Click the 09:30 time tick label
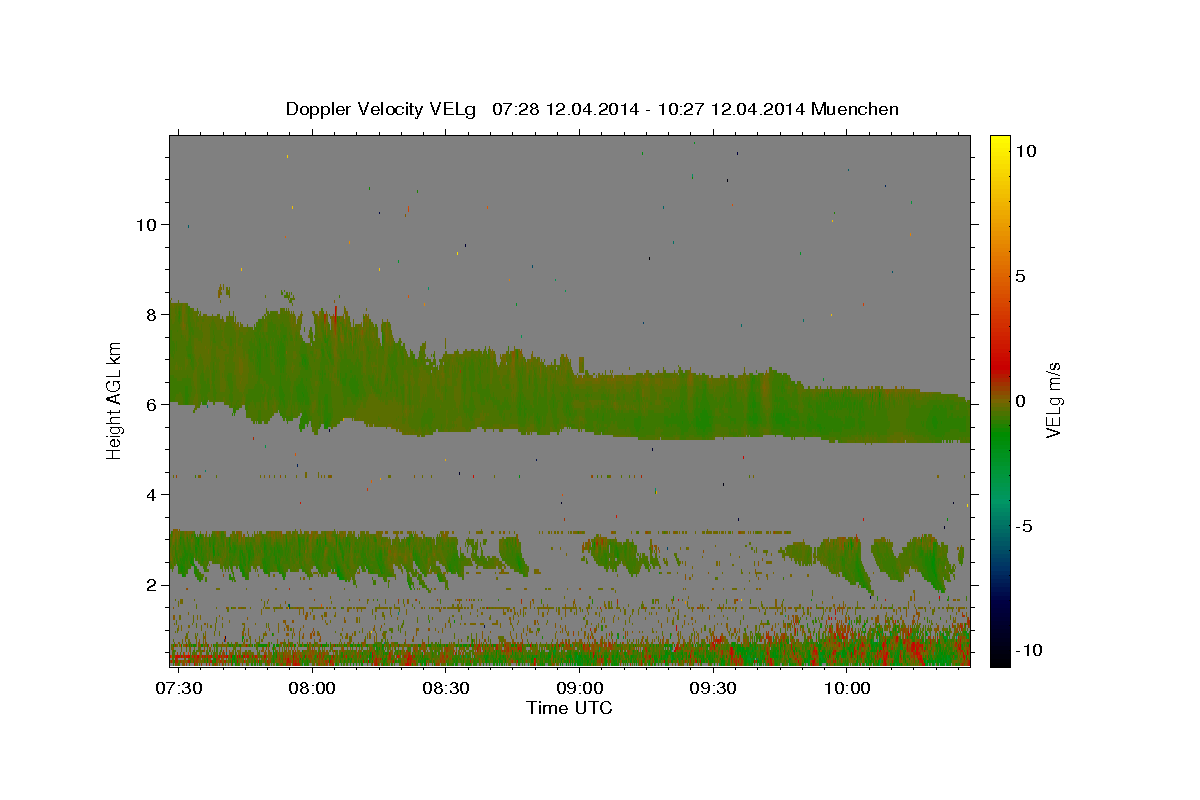 tap(713, 689)
